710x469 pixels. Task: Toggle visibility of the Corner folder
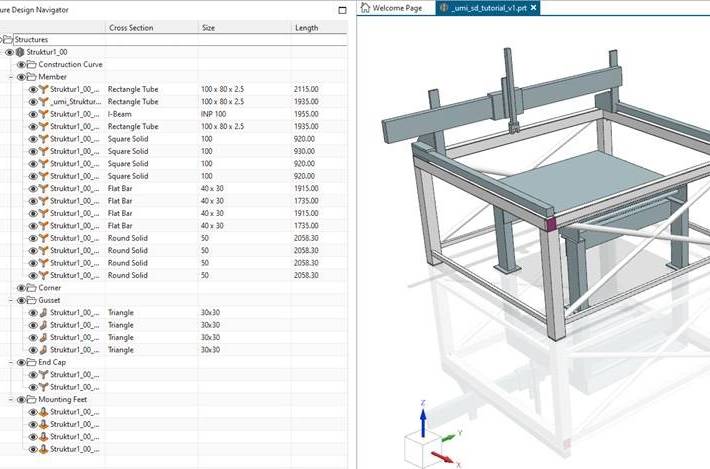pyautogui.click(x=21, y=288)
